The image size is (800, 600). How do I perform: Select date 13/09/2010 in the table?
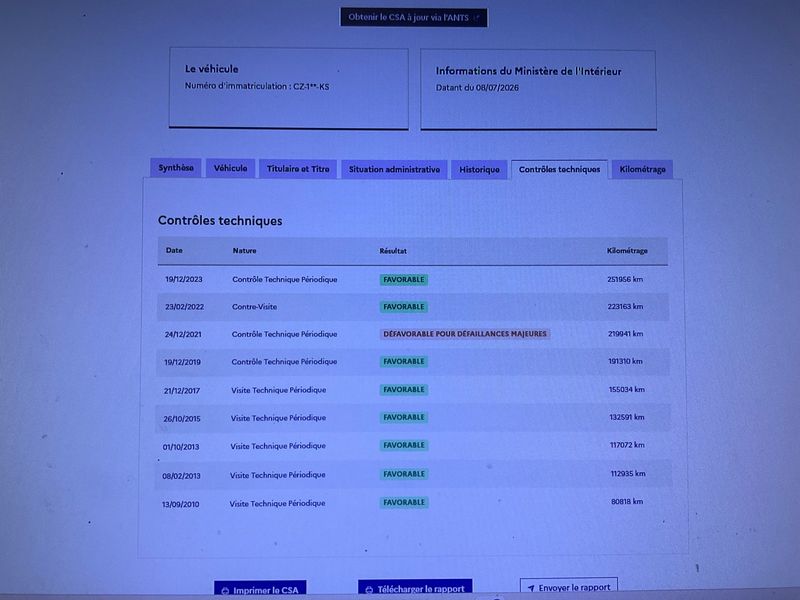click(181, 505)
